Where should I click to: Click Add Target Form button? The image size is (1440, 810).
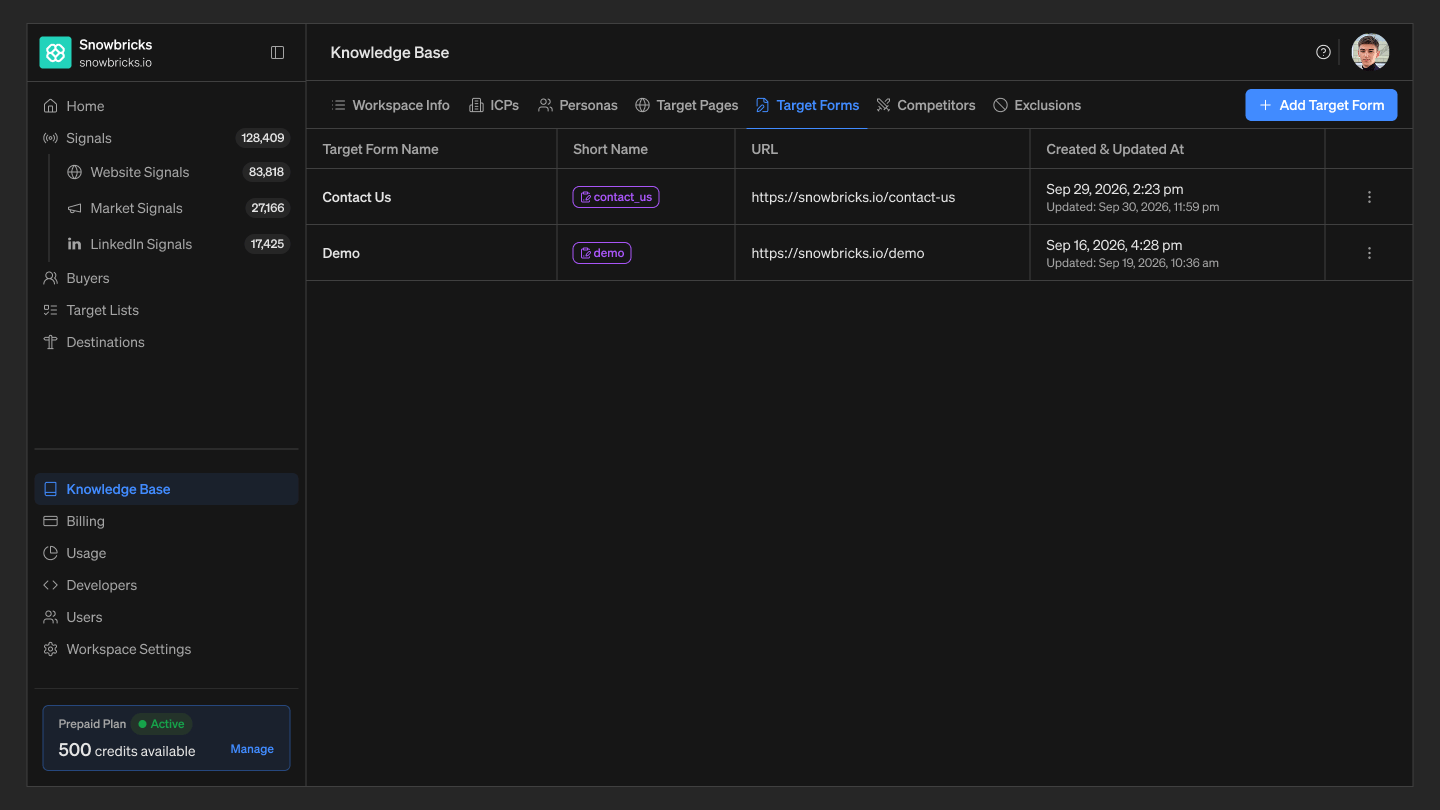click(1321, 105)
